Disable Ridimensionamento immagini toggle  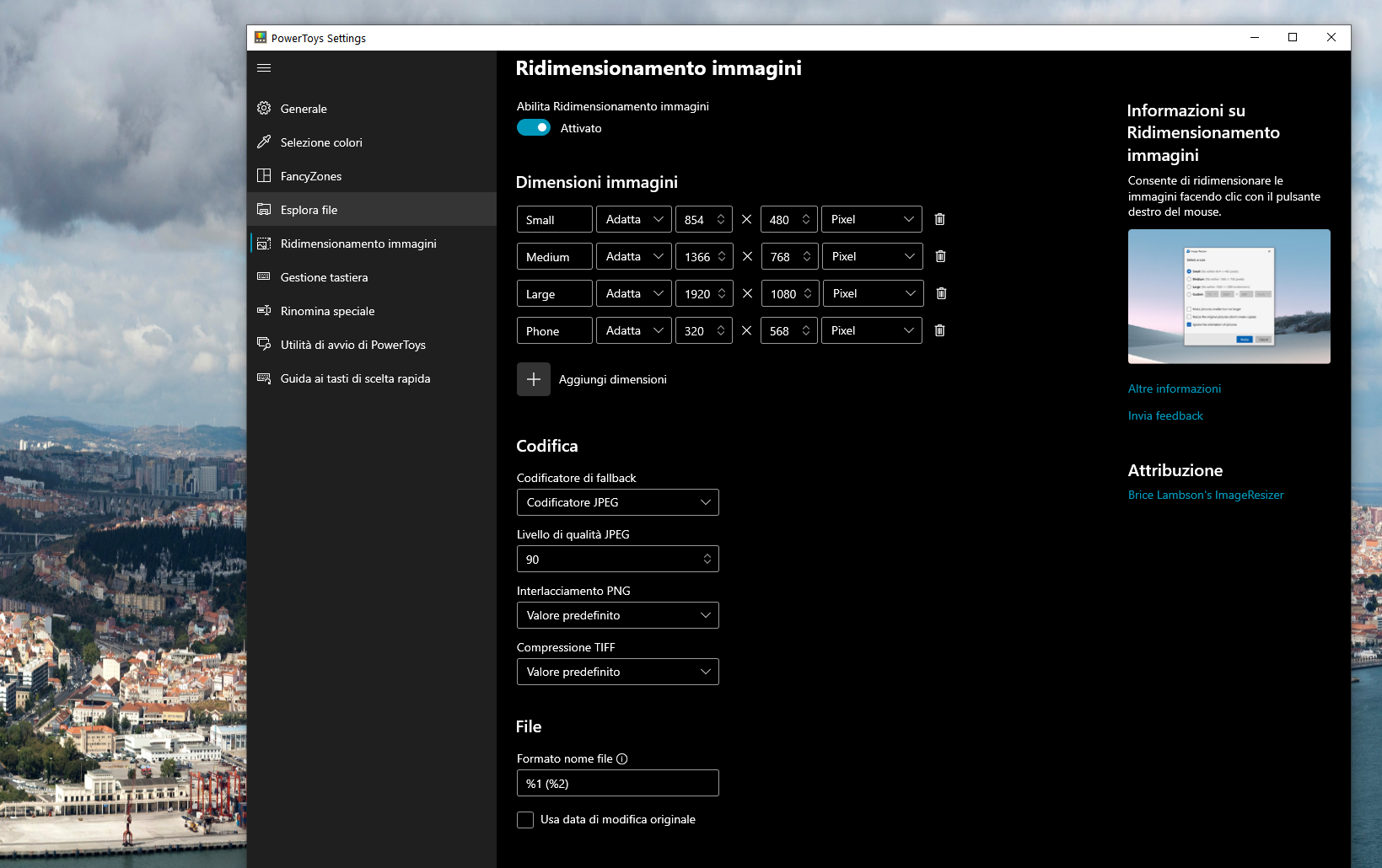click(x=534, y=127)
